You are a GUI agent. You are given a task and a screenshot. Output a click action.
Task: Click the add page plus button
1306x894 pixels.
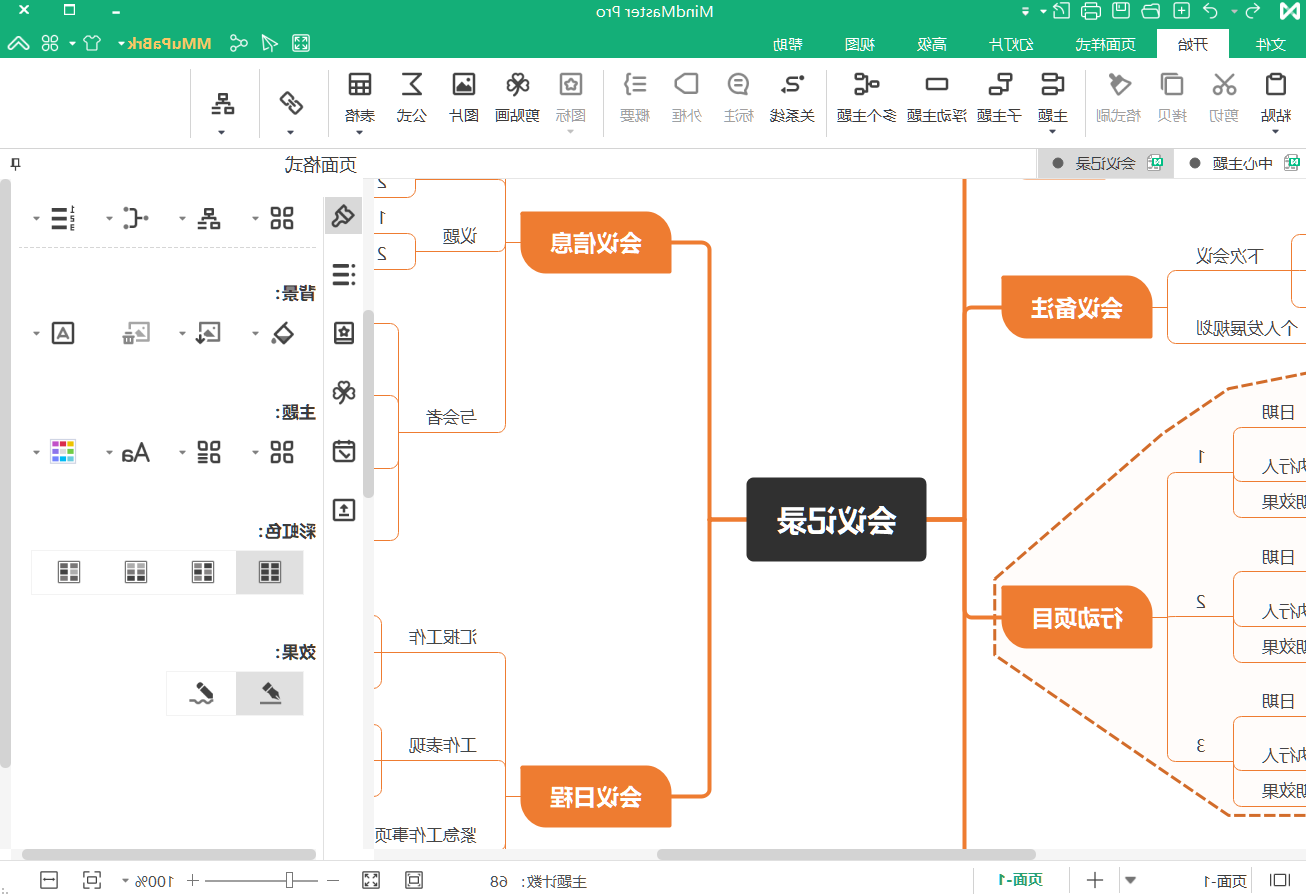tap(1095, 881)
